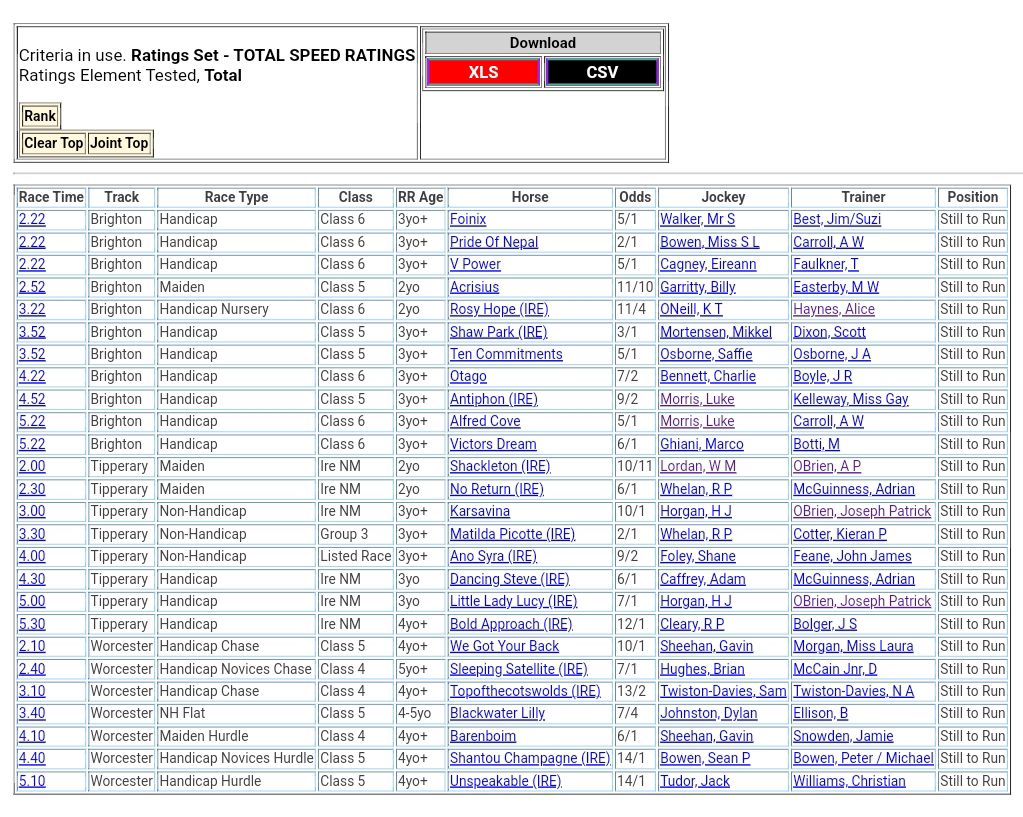The image size is (1023, 817).
Task: Download ratings as XLS file
Action: click(483, 72)
